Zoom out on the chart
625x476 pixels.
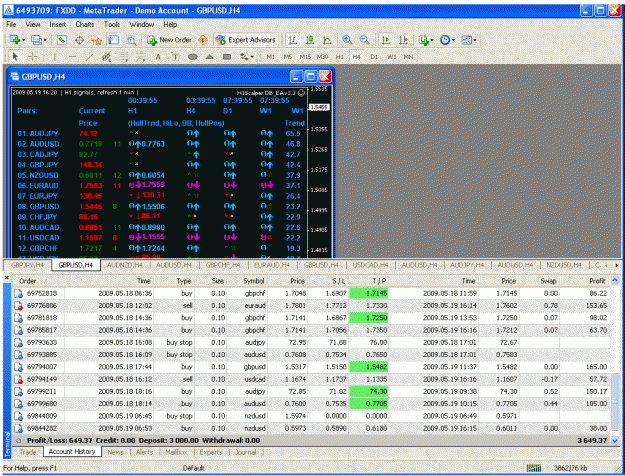364,40
